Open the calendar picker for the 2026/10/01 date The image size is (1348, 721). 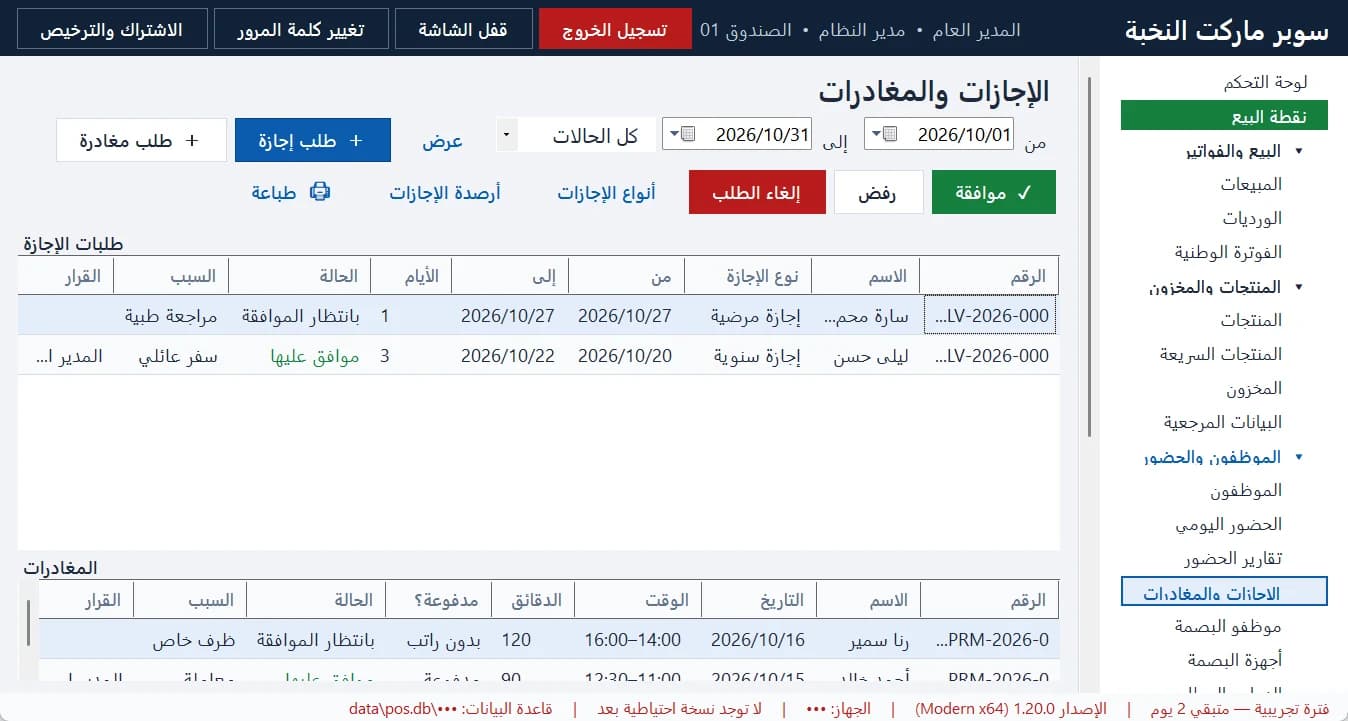click(882, 134)
